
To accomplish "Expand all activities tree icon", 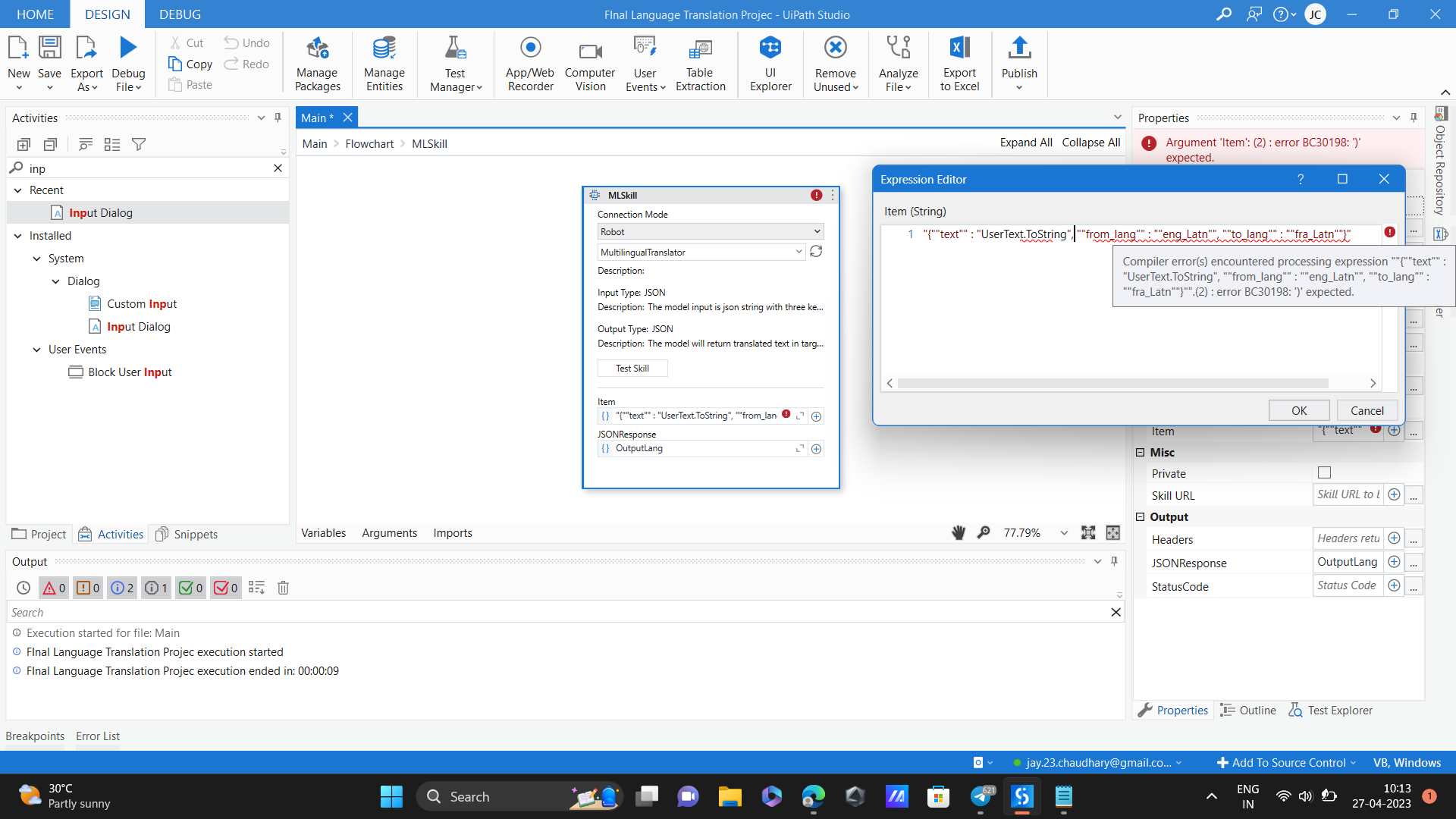I will pyautogui.click(x=24, y=144).
